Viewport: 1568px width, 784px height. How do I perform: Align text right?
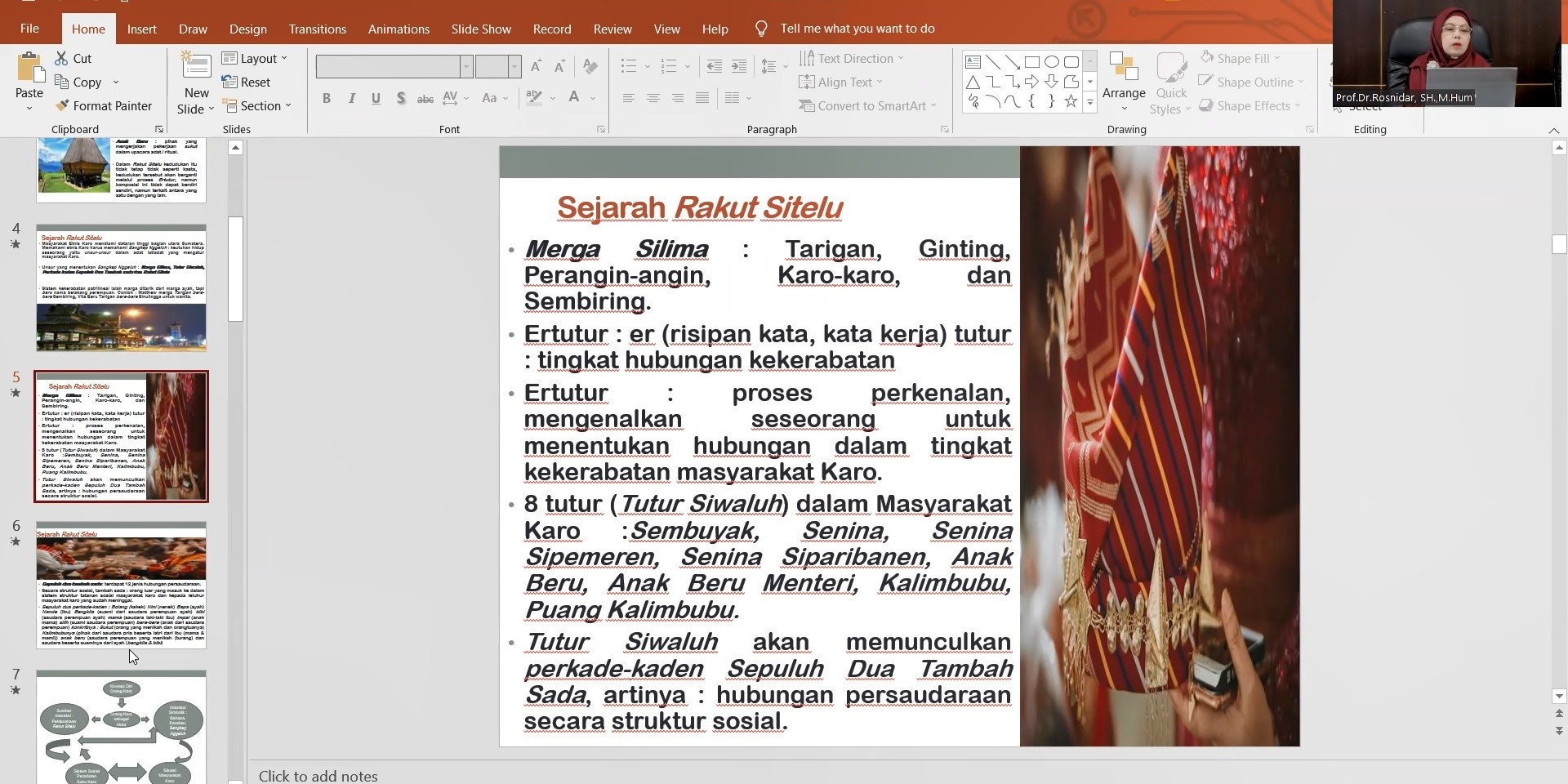pyautogui.click(x=677, y=98)
